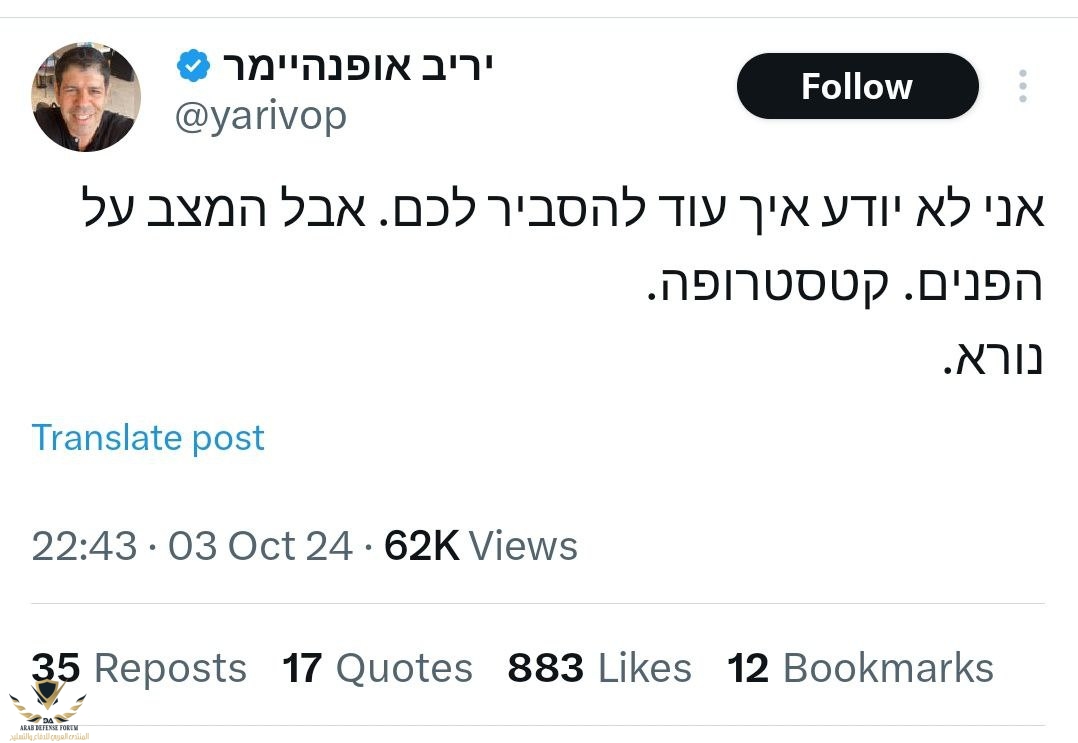Click the 22:43 post timestamp
The image size is (1078, 743).
pyautogui.click(x=84, y=546)
